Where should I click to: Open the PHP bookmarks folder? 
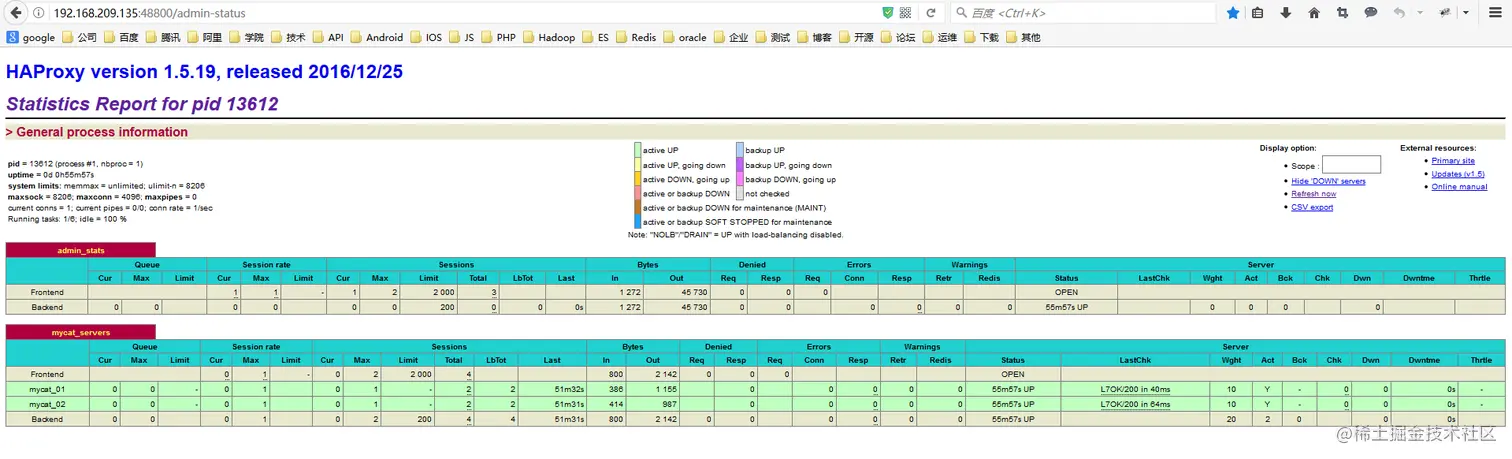coord(498,37)
